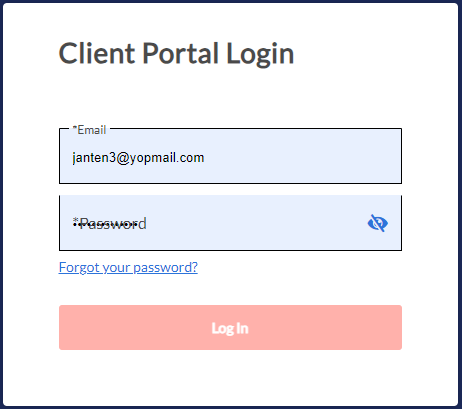Viewport: 462px width, 409px height.
Task: Click the pink Log In button
Action: coord(230,328)
